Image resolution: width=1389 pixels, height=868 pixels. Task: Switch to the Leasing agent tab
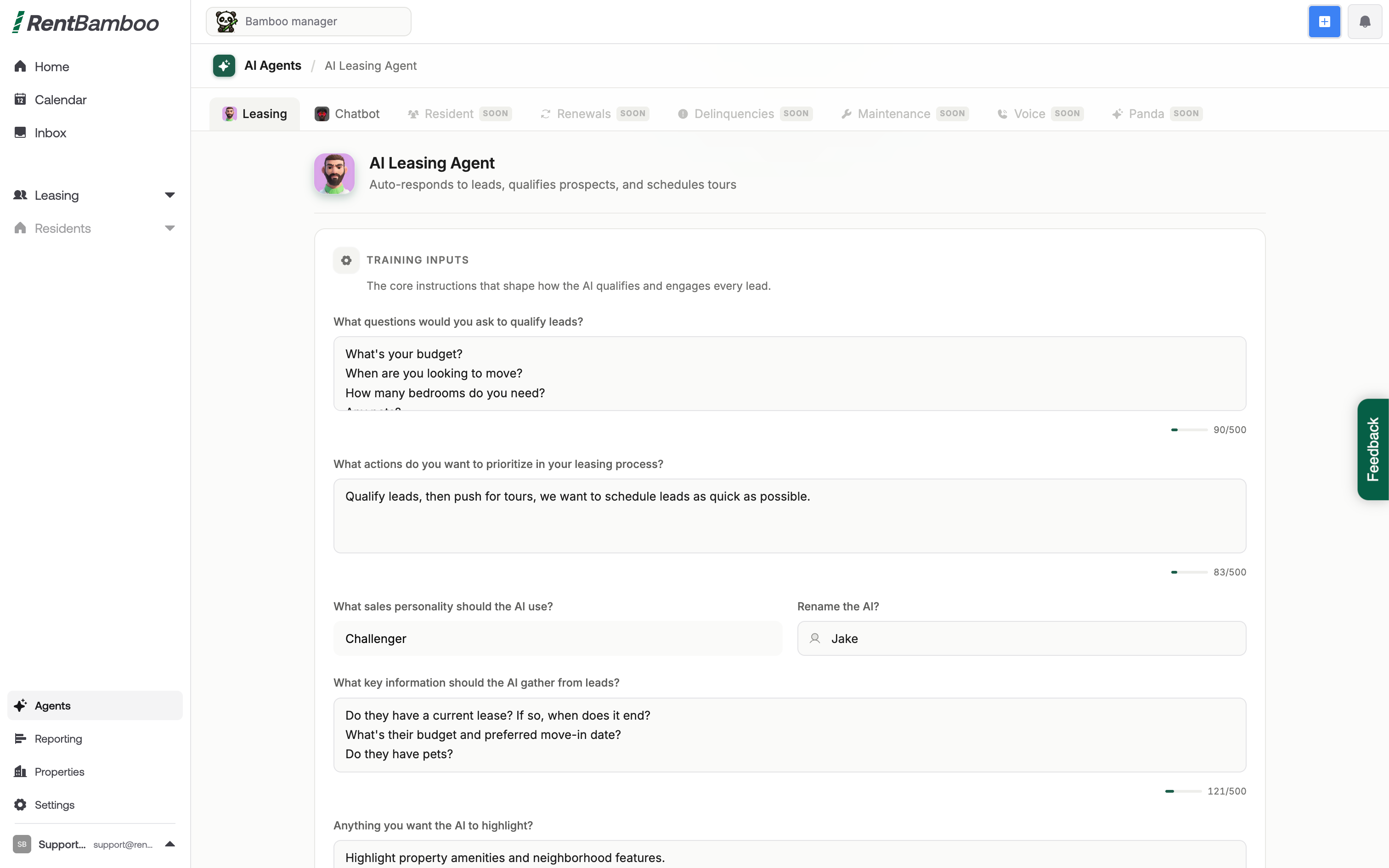[x=255, y=114]
